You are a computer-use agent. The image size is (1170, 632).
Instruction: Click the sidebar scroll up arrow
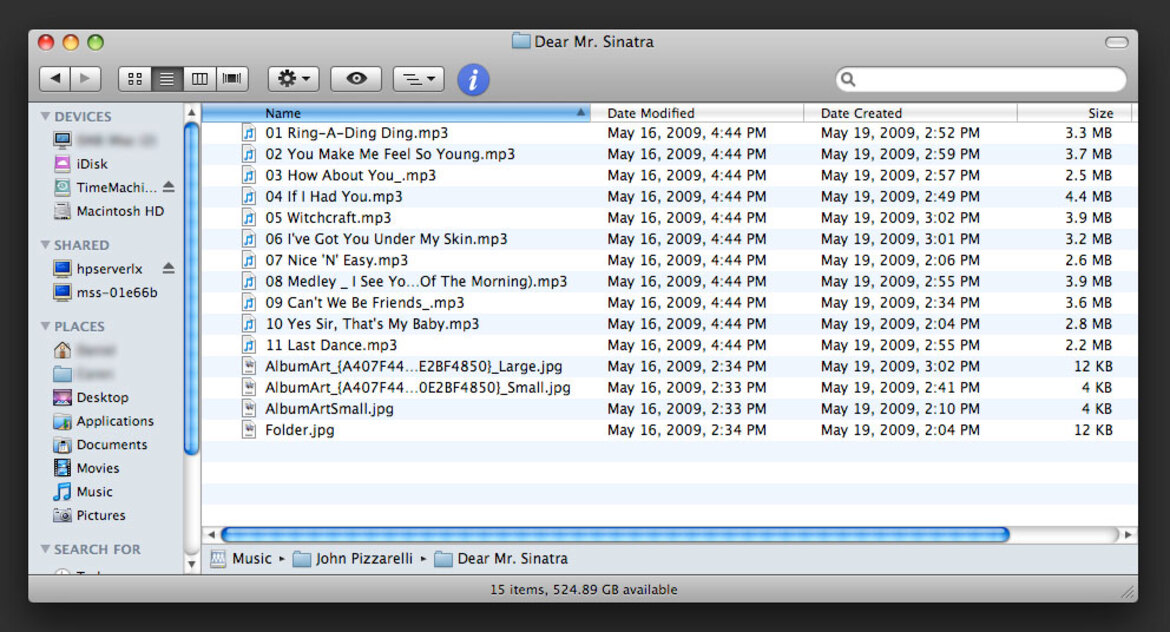192,112
